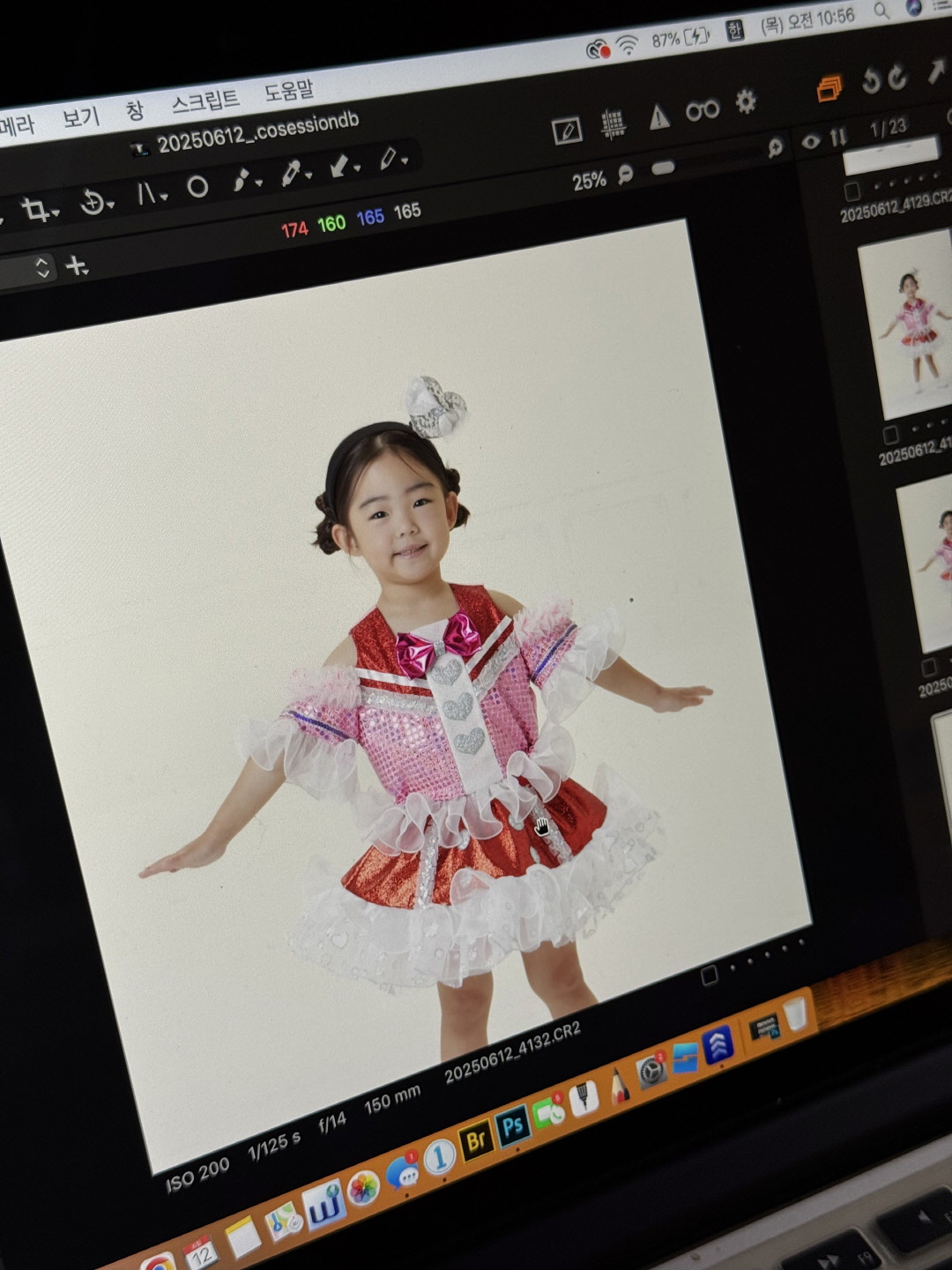Open the 보기 menu
Image resolution: width=952 pixels, height=1270 pixels.
point(80,117)
